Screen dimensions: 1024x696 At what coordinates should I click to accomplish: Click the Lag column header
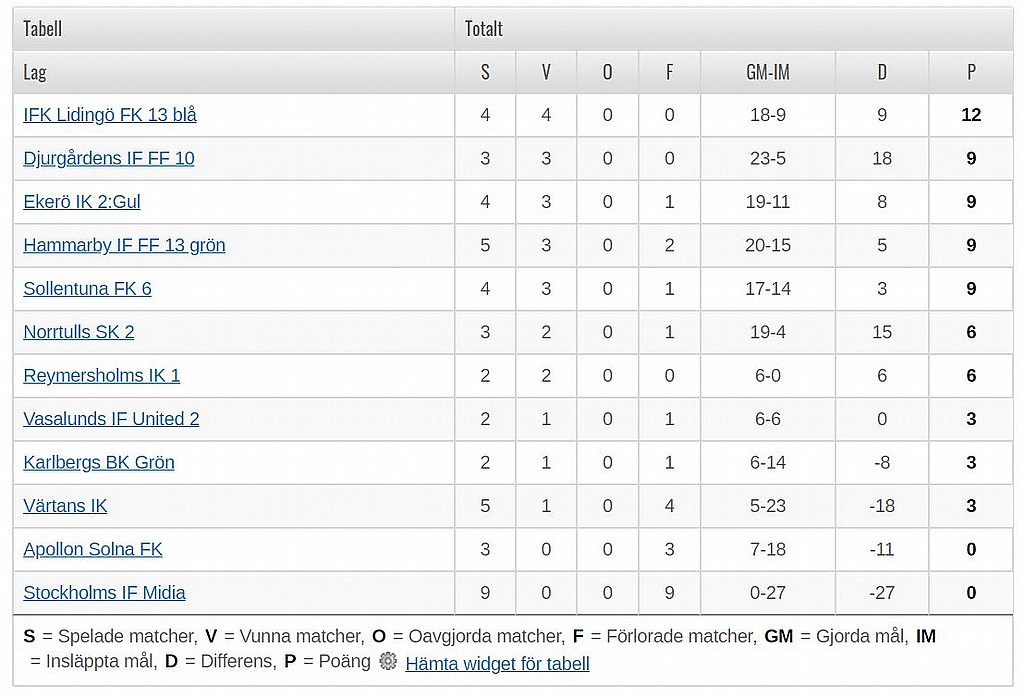35,72
